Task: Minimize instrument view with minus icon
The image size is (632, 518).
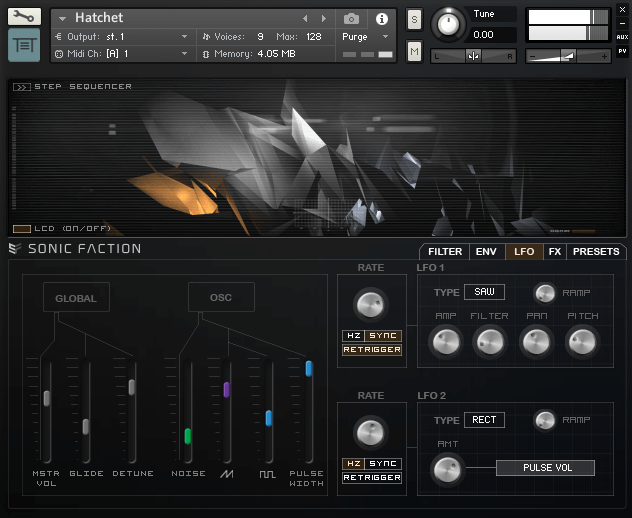Action: [x=622, y=23]
